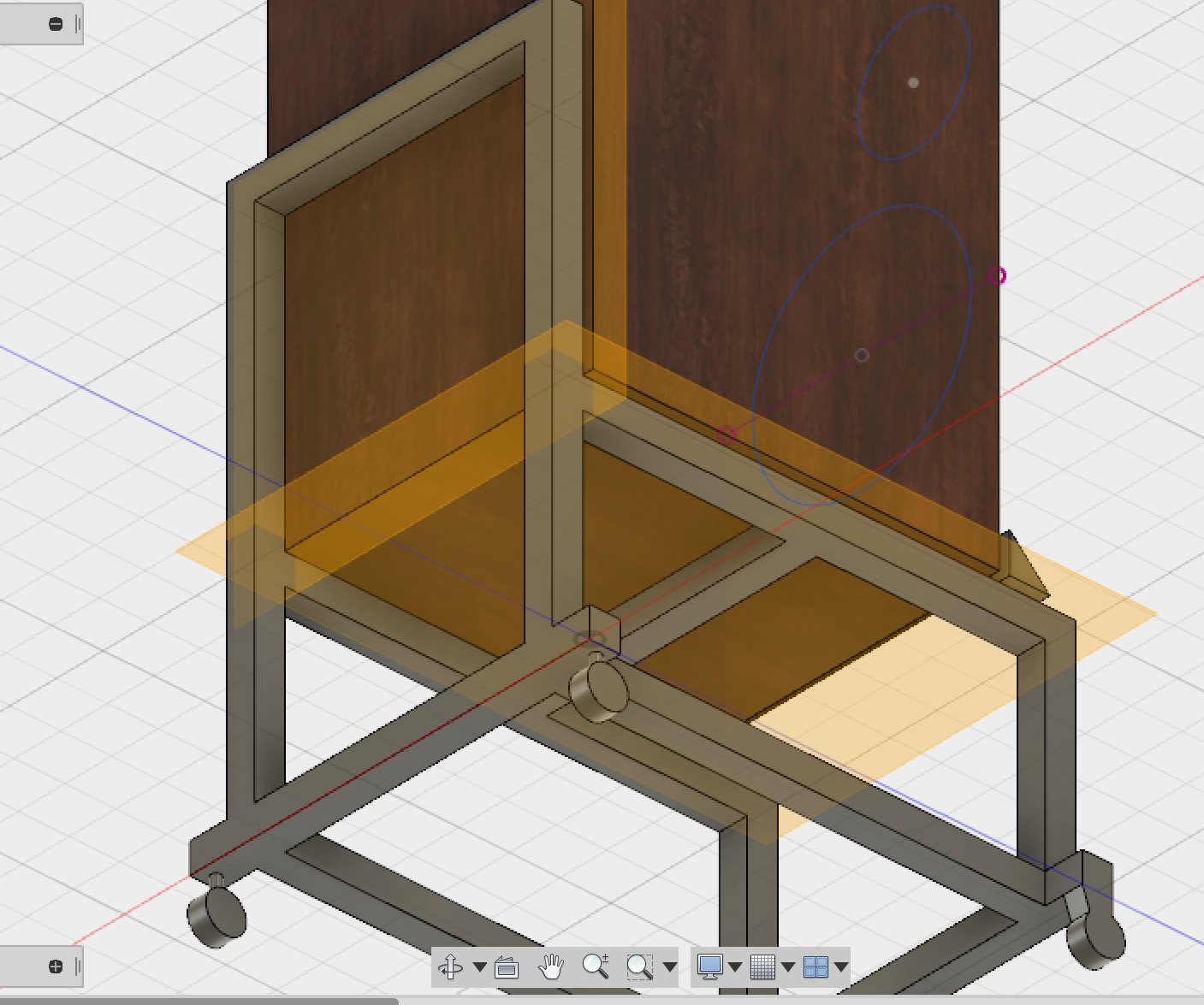Click the horizontal scrollbar at the bottom

[199, 1000]
